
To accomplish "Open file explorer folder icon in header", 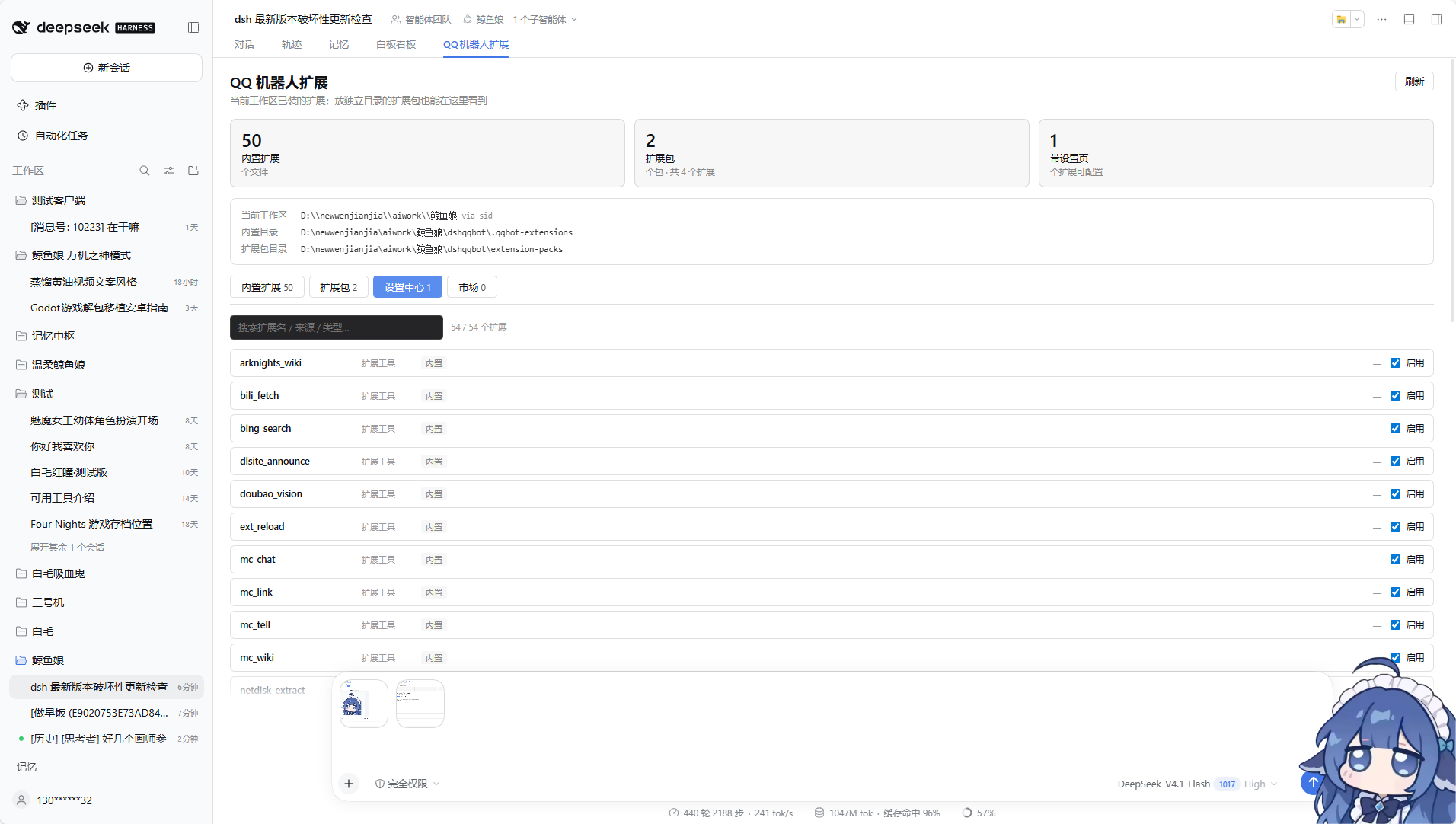I will coord(1342,19).
